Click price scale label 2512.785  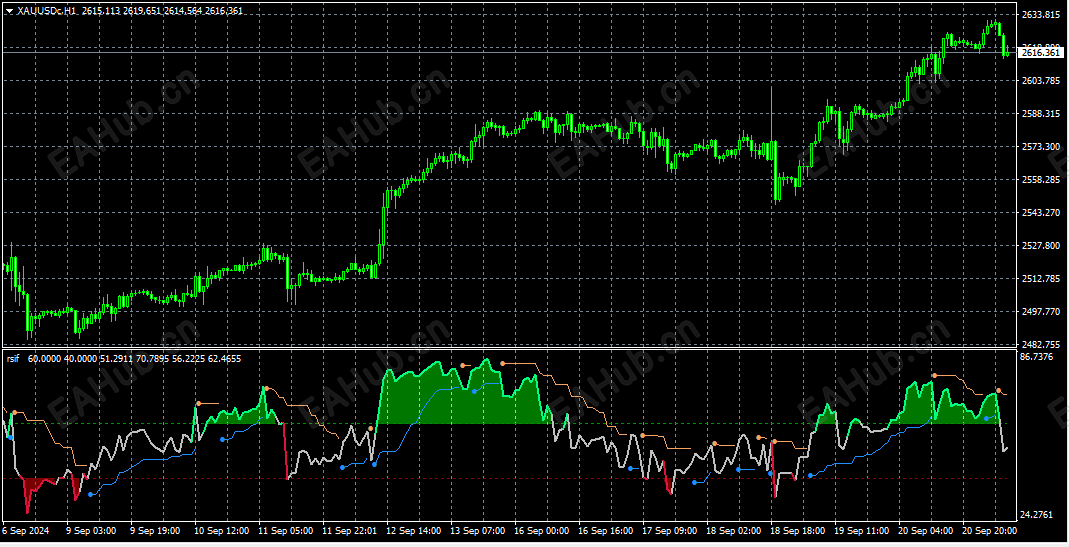click(1040, 278)
